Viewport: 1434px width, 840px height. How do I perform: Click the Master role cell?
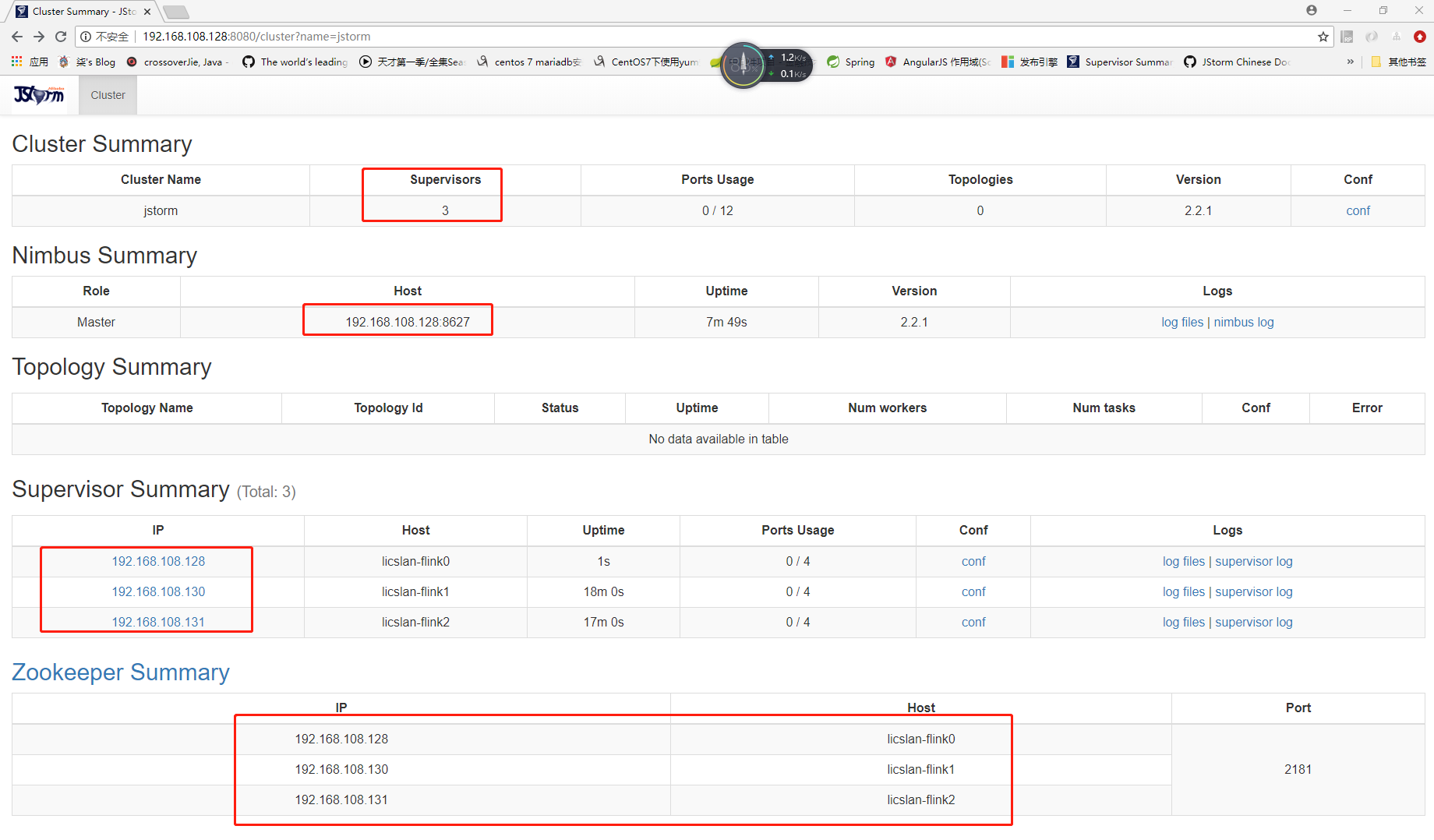point(96,322)
